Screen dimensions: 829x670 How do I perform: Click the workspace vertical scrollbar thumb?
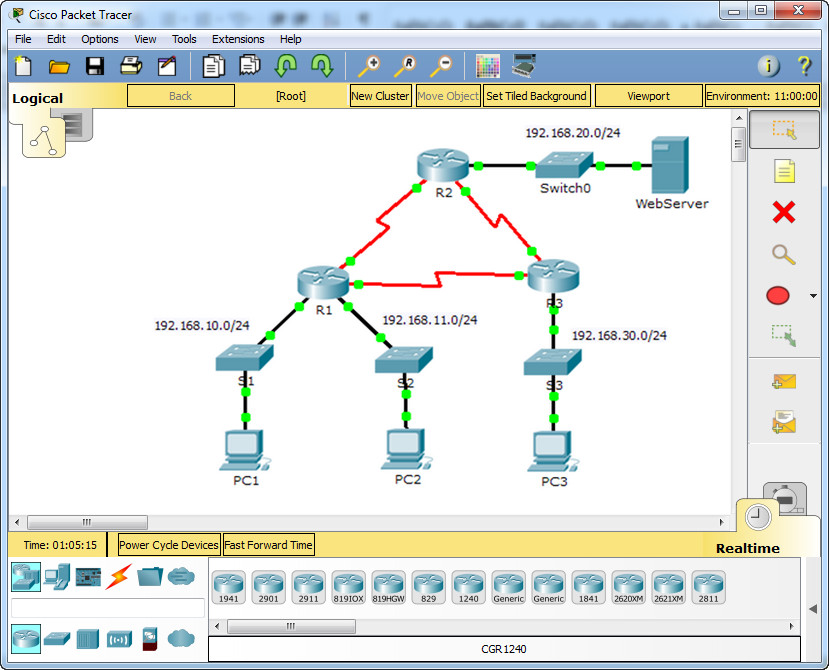(x=739, y=144)
